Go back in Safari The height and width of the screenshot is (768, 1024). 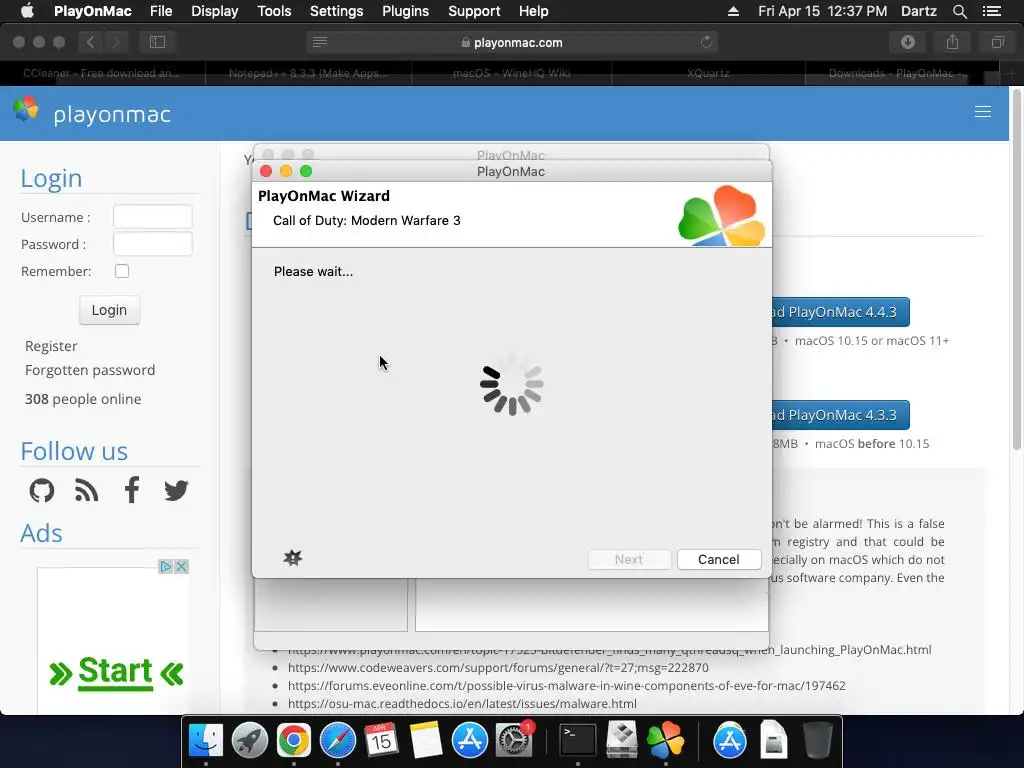click(91, 42)
